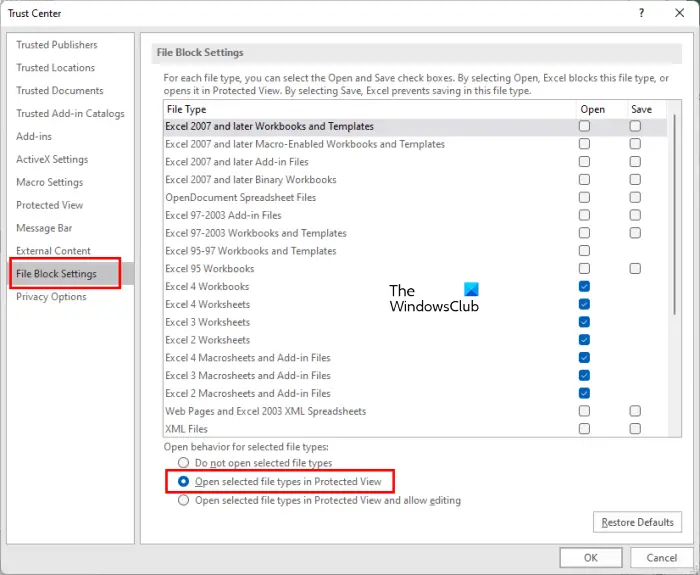
Task: Check Save for OpenDocument Spreadsheet Files
Action: coord(635,197)
